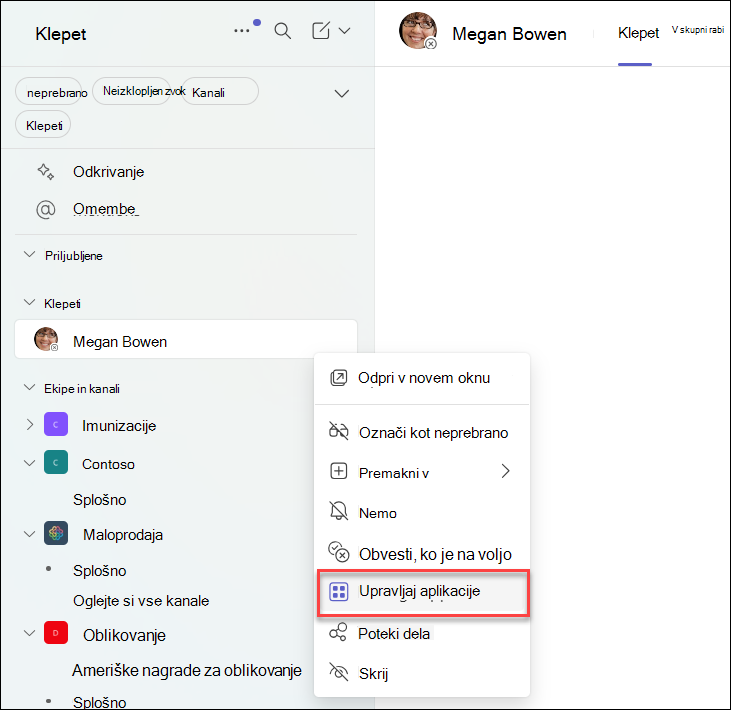The height and width of the screenshot is (710, 731).
Task: Open Splošno channel under Oblikovanje
Action: [x=99, y=702]
